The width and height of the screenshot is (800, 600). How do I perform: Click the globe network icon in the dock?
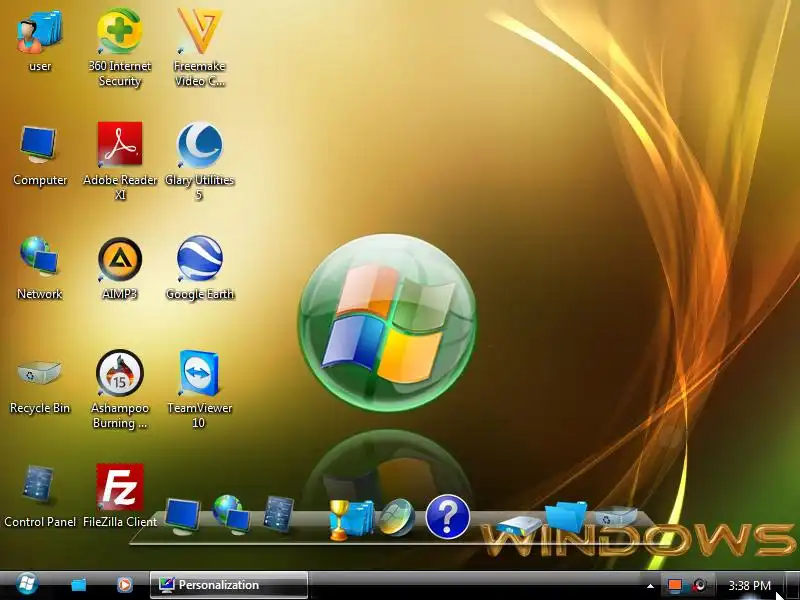[232, 514]
